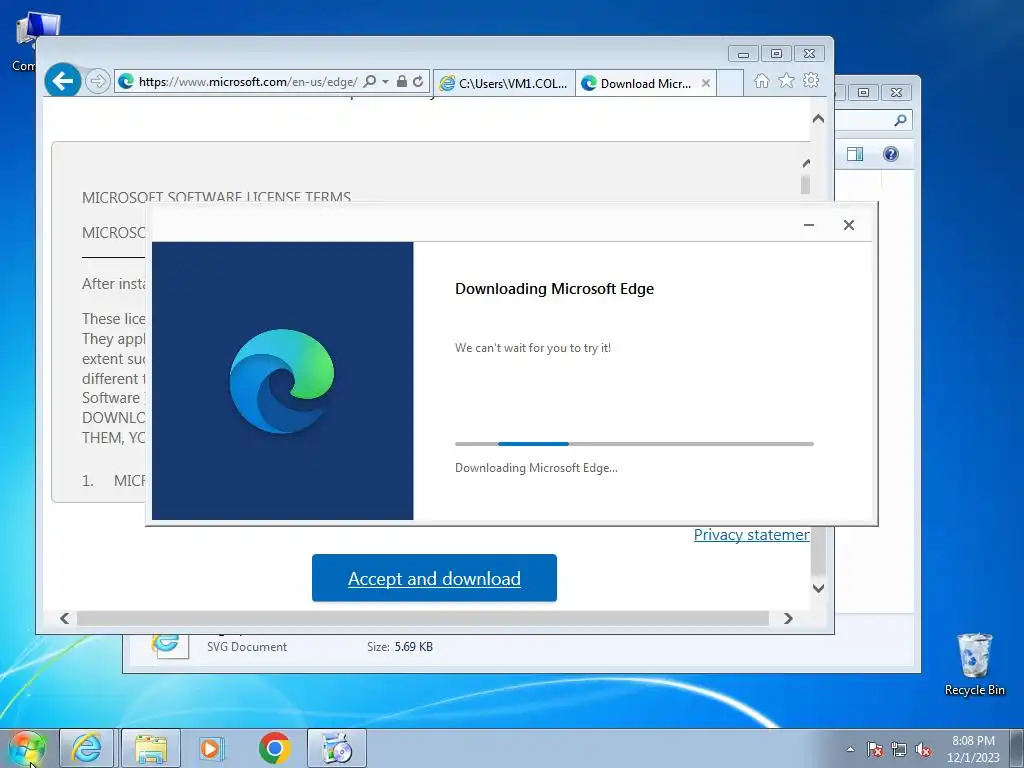Select the Download Micr... tab
This screenshot has height=768, width=1024.
tap(638, 83)
